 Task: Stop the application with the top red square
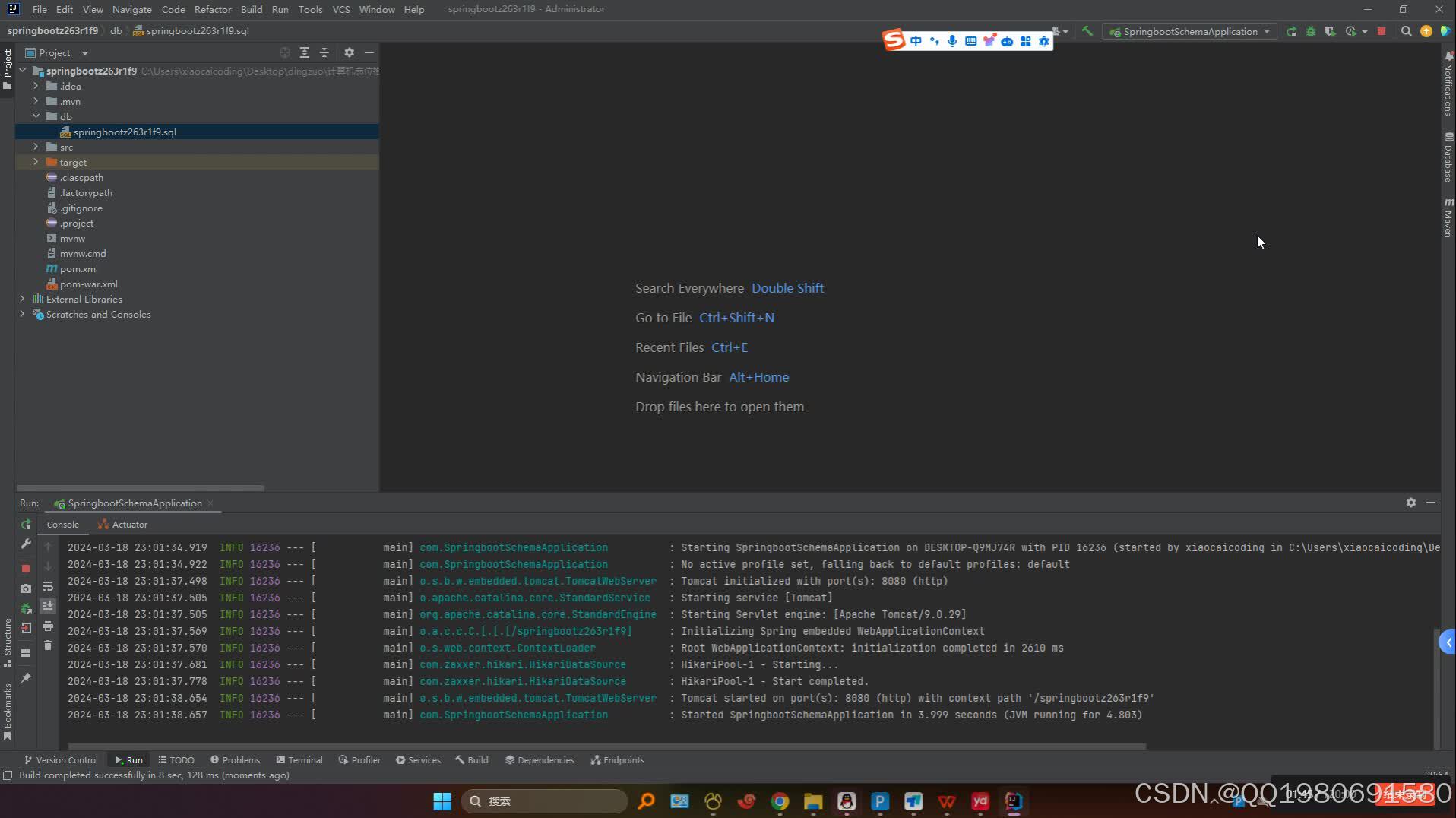(x=1382, y=31)
